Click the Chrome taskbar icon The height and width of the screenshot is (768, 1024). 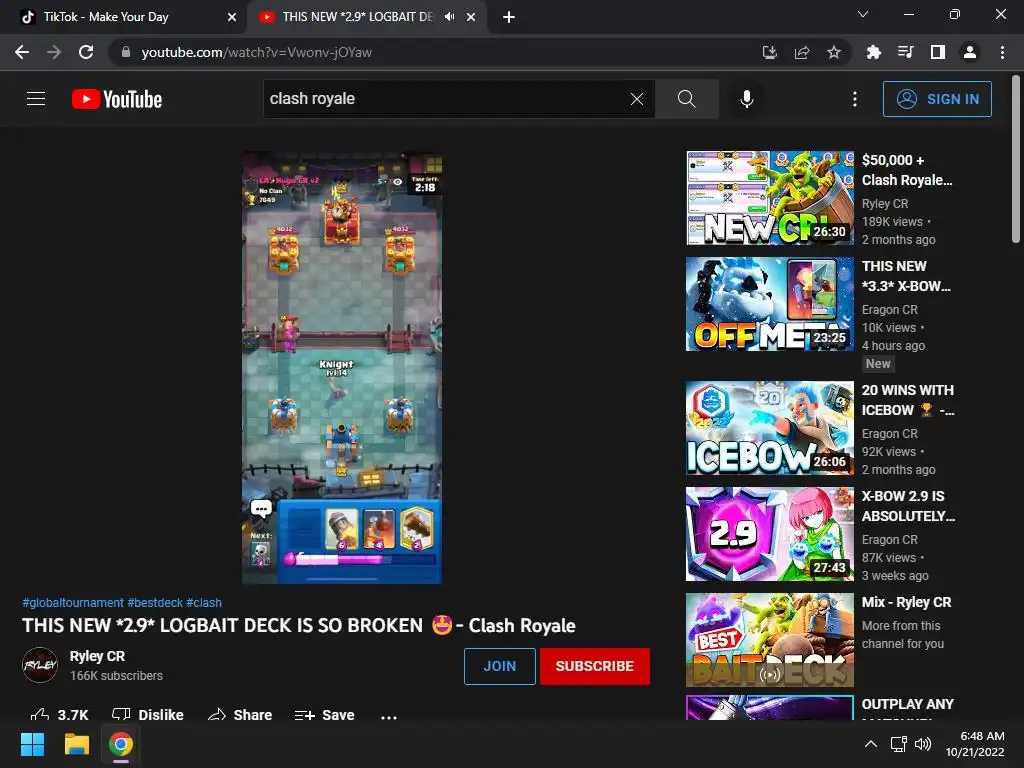click(x=121, y=744)
